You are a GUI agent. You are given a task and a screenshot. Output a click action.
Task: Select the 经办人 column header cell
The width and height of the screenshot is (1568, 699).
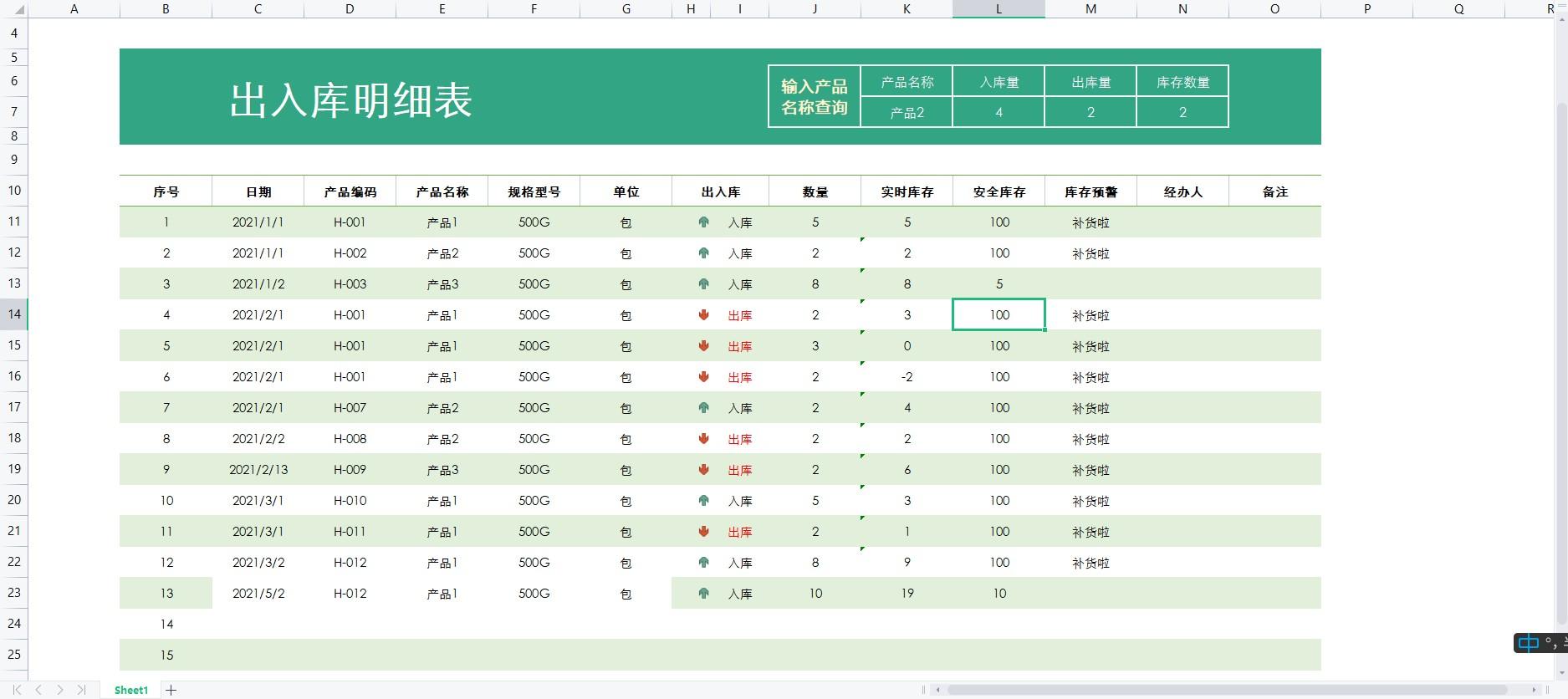(1182, 191)
